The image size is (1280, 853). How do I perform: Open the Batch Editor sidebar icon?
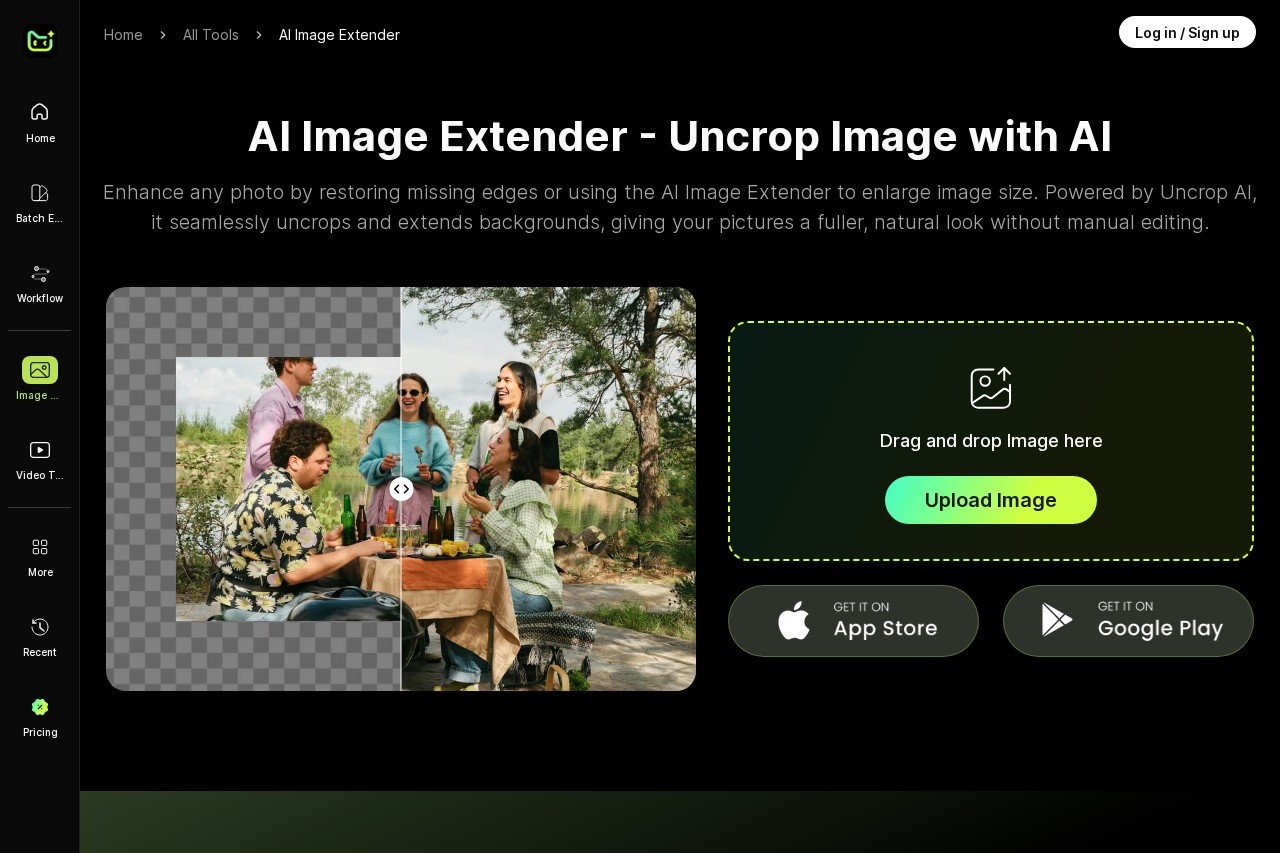[40, 192]
